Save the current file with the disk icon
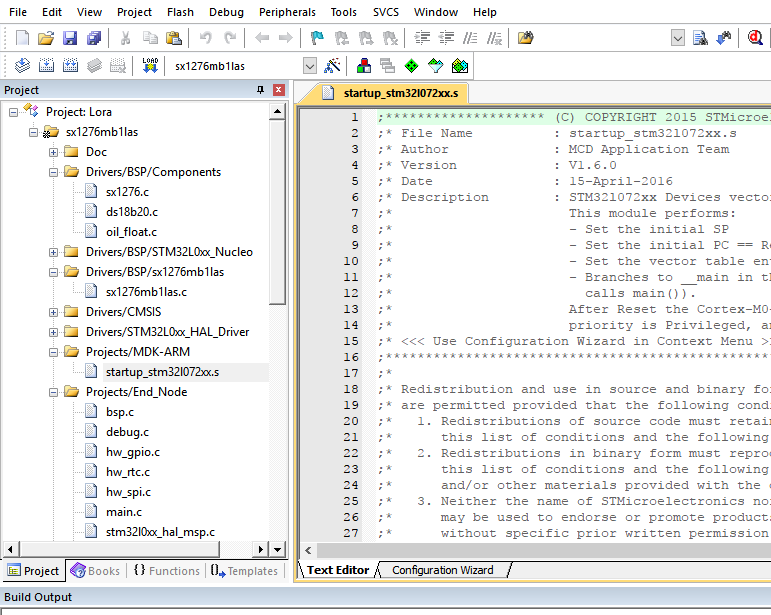Image resolution: width=771 pixels, height=615 pixels. 70,38
